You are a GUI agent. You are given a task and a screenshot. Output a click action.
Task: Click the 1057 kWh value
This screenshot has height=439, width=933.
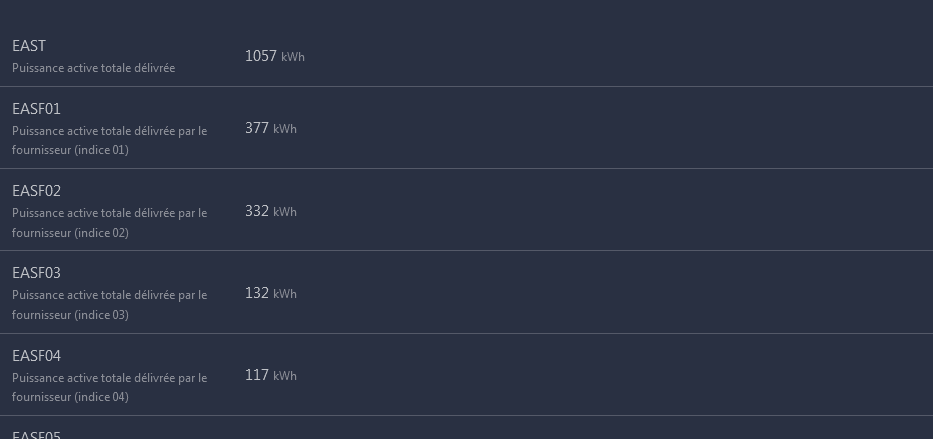coord(274,56)
